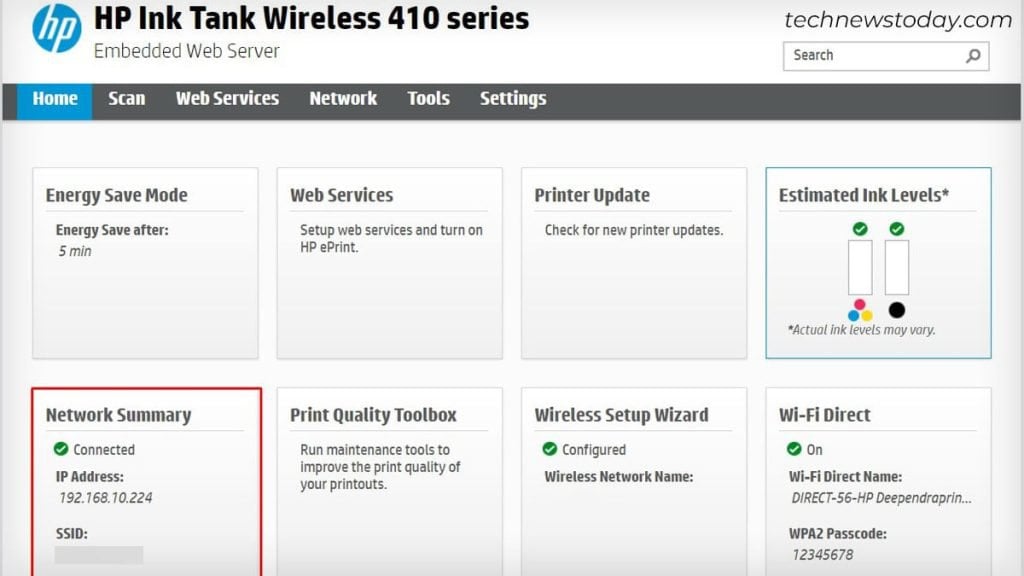Click the checkmark above the color cartridge level
This screenshot has height=576, width=1024.
pyautogui.click(x=861, y=229)
